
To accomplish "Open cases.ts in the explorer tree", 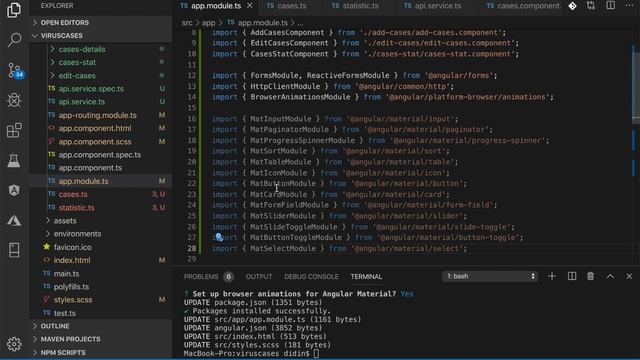I will [x=73, y=194].
